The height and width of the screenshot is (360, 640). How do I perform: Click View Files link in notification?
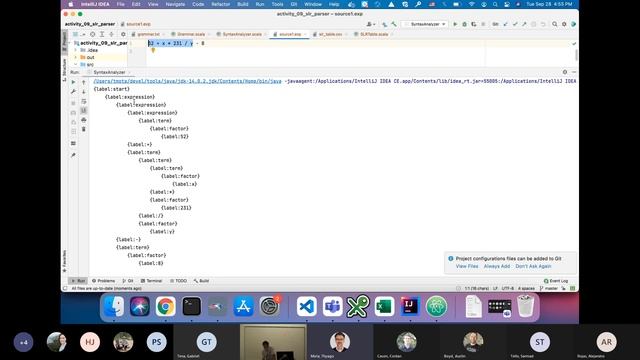coord(467,266)
